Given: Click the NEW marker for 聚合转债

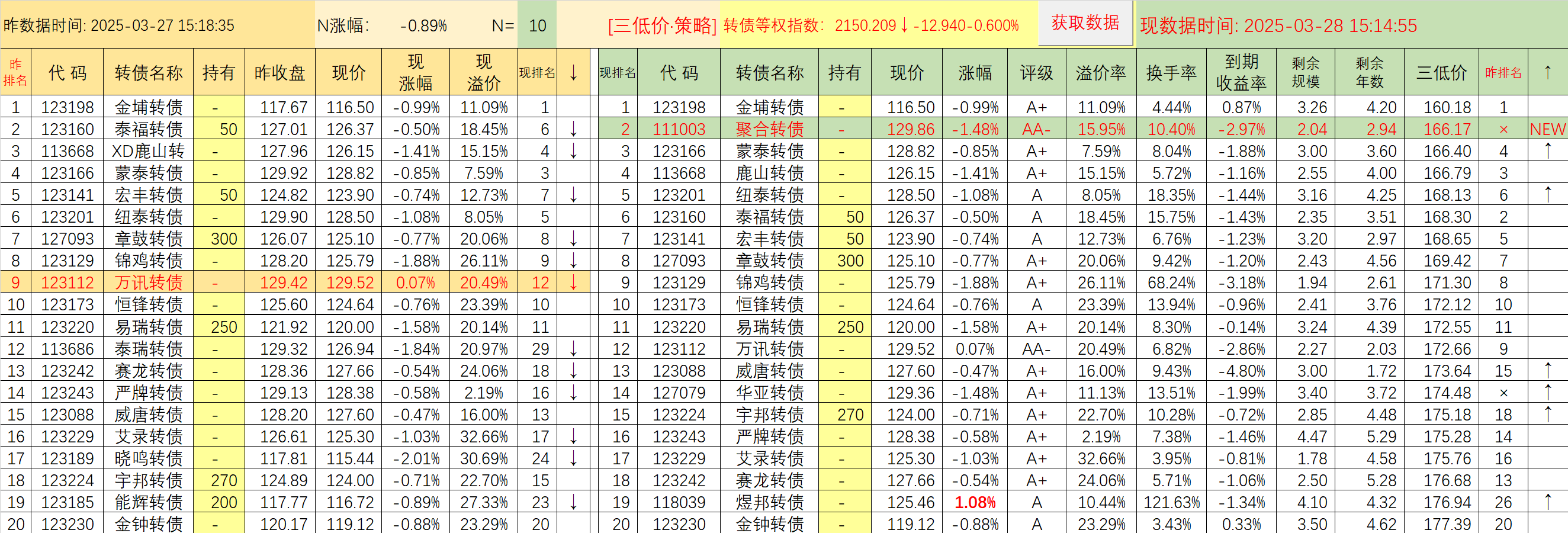Looking at the screenshot, I should [1547, 129].
